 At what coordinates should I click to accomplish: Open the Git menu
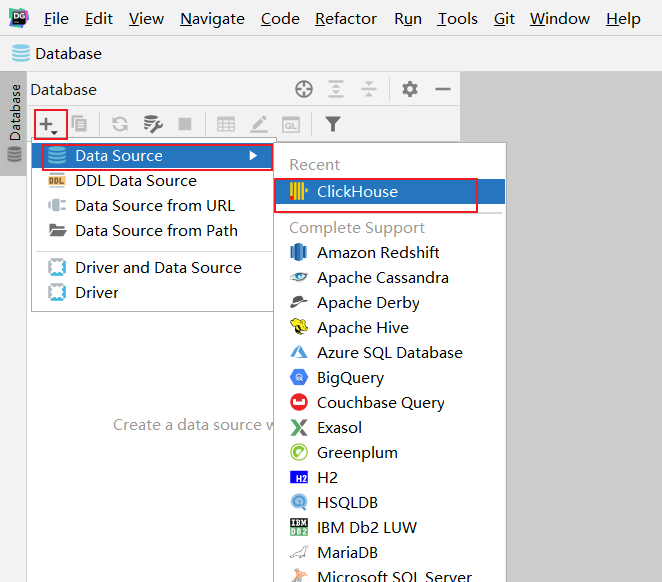504,19
